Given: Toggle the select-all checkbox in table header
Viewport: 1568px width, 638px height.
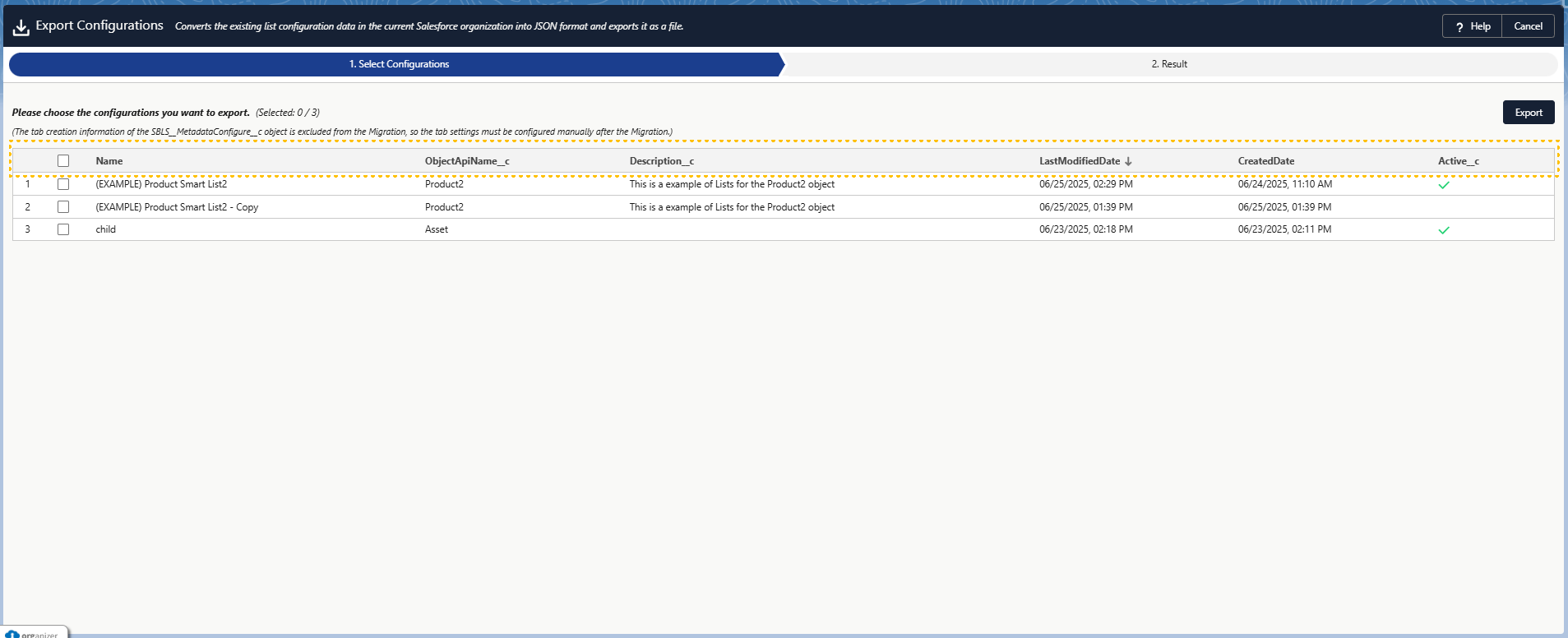Looking at the screenshot, I should coord(63,161).
